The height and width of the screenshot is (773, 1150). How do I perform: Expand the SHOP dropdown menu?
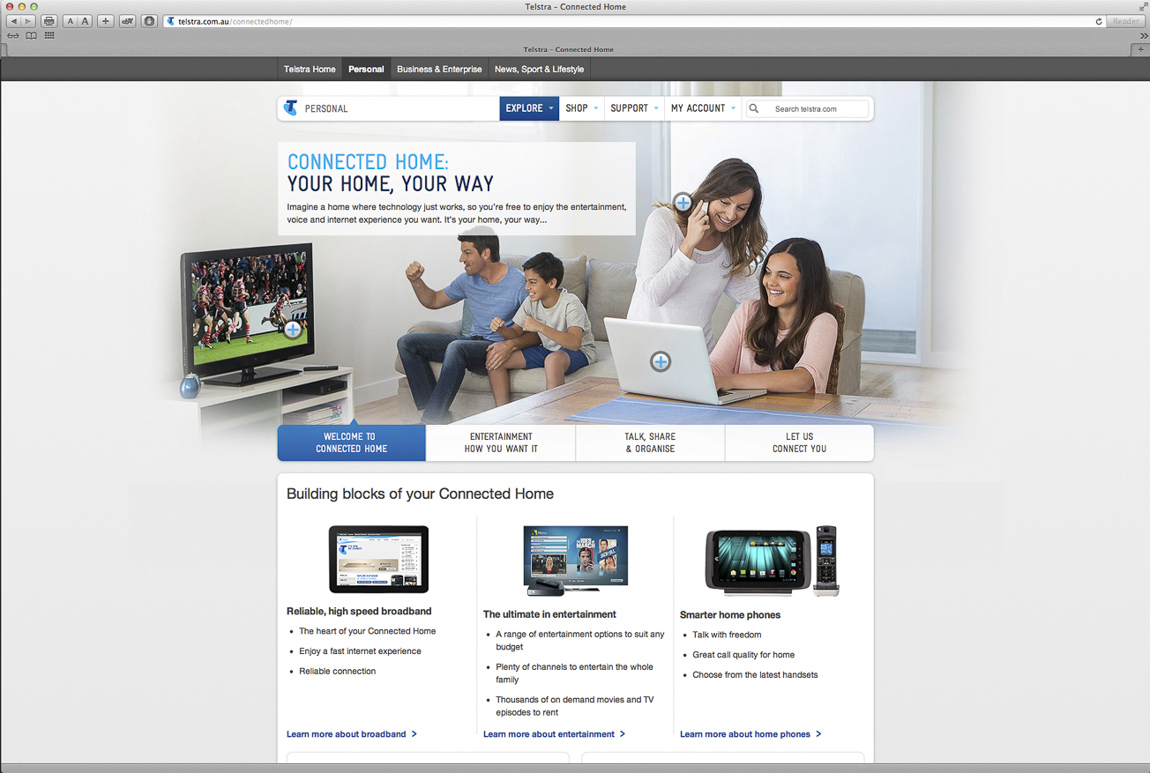tap(582, 108)
